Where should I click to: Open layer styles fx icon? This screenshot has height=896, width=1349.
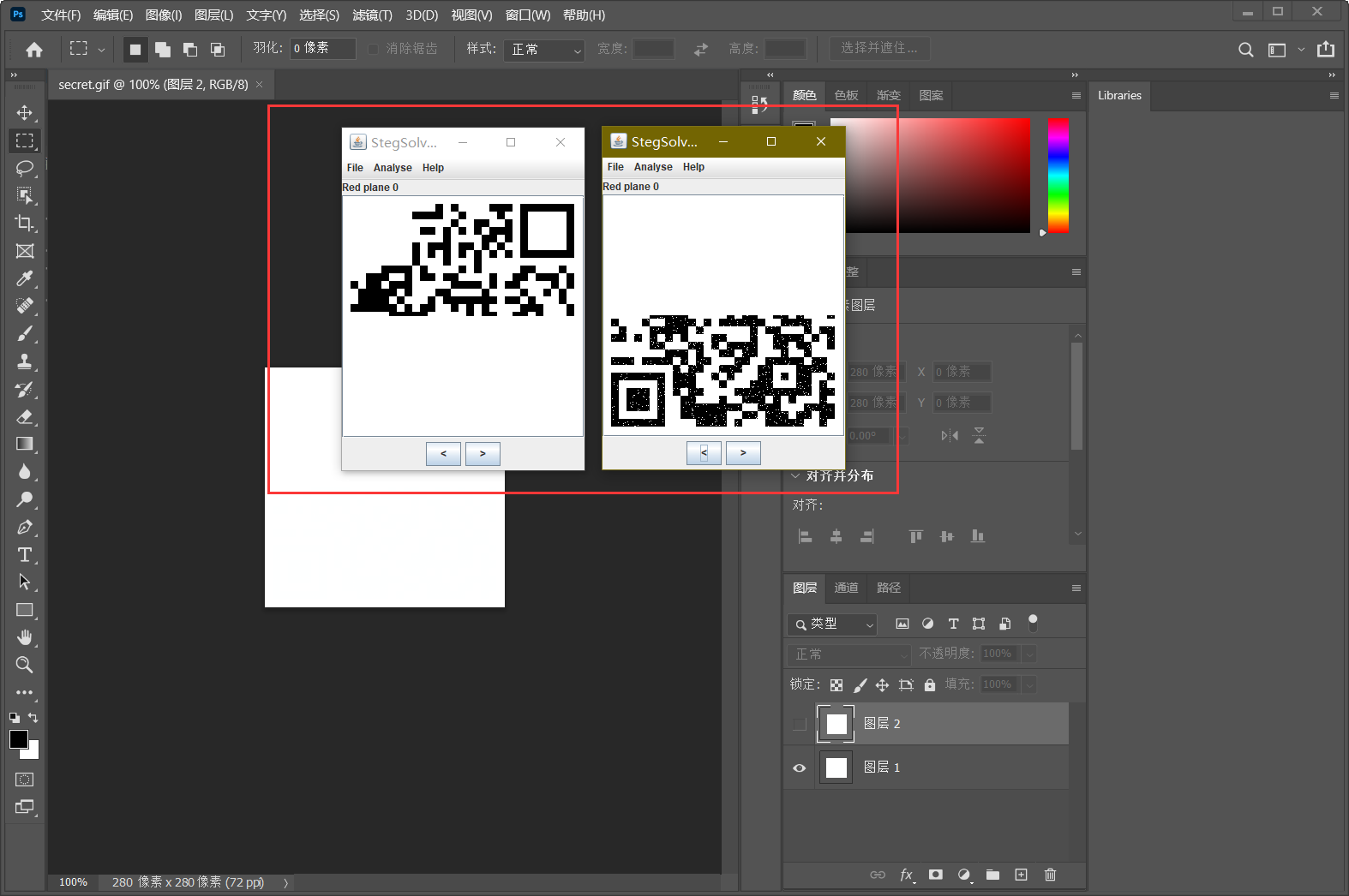click(907, 875)
